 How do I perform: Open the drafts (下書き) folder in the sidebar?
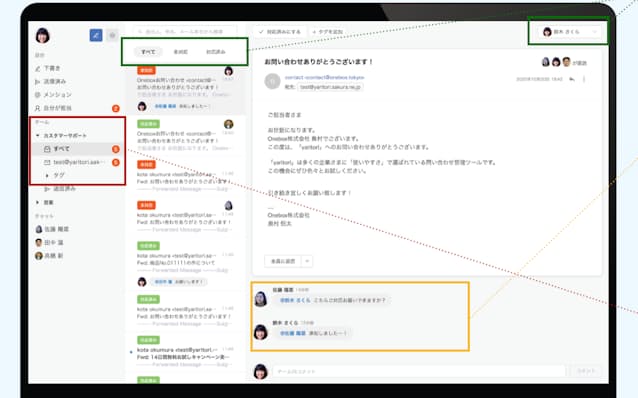[48, 68]
